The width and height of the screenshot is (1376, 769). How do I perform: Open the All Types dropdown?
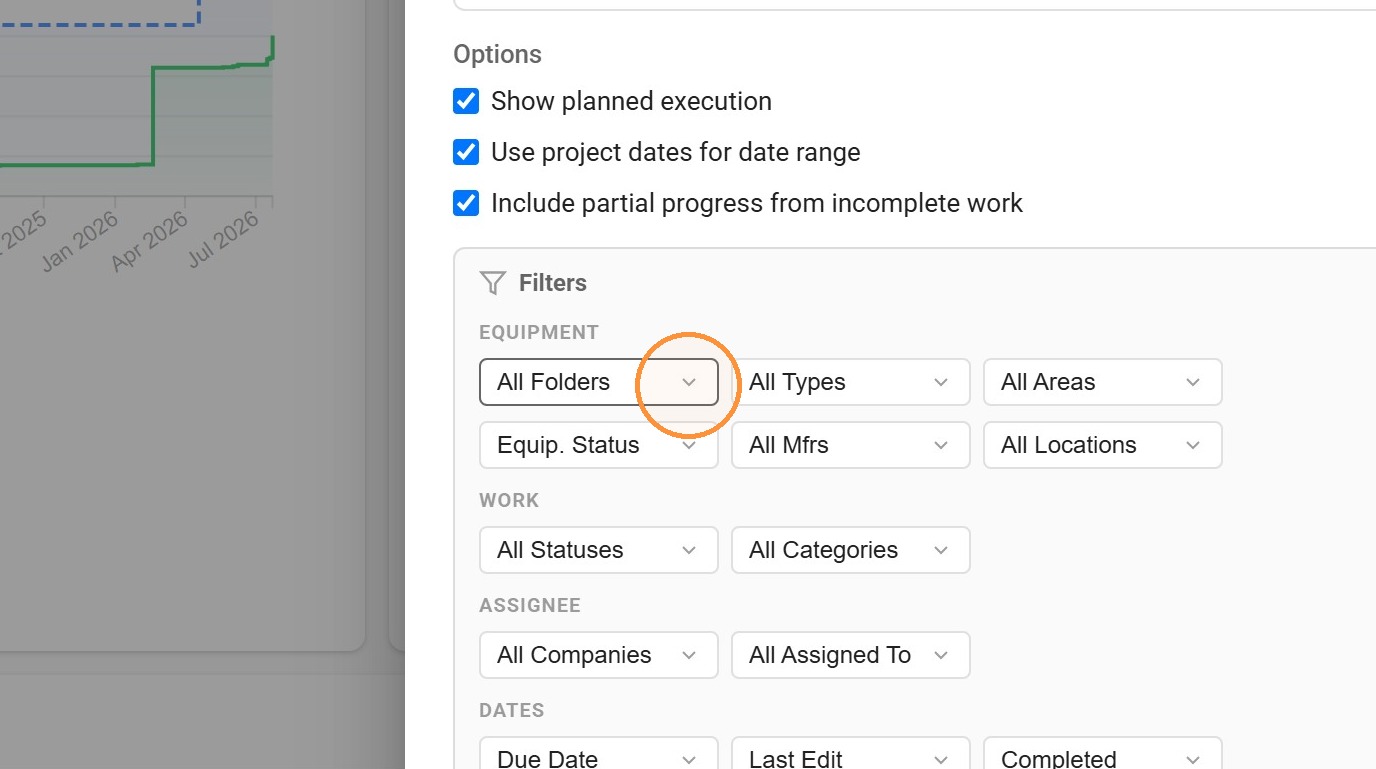click(x=851, y=382)
